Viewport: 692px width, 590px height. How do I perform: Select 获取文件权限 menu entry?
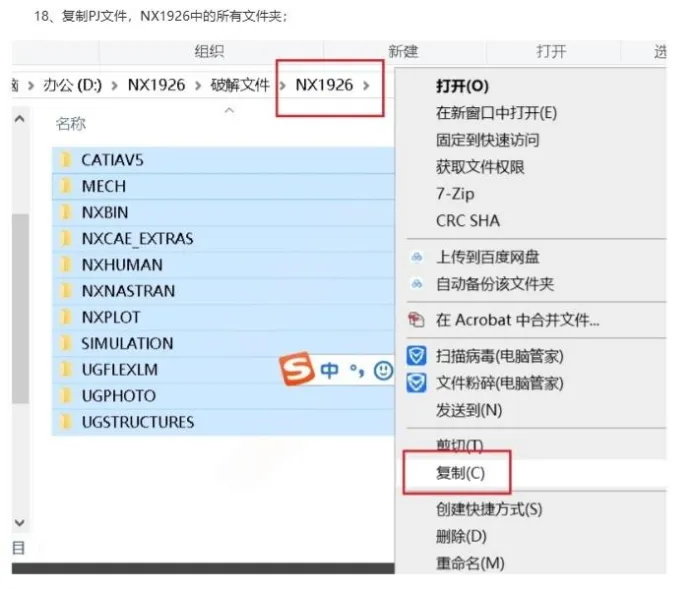[480, 167]
